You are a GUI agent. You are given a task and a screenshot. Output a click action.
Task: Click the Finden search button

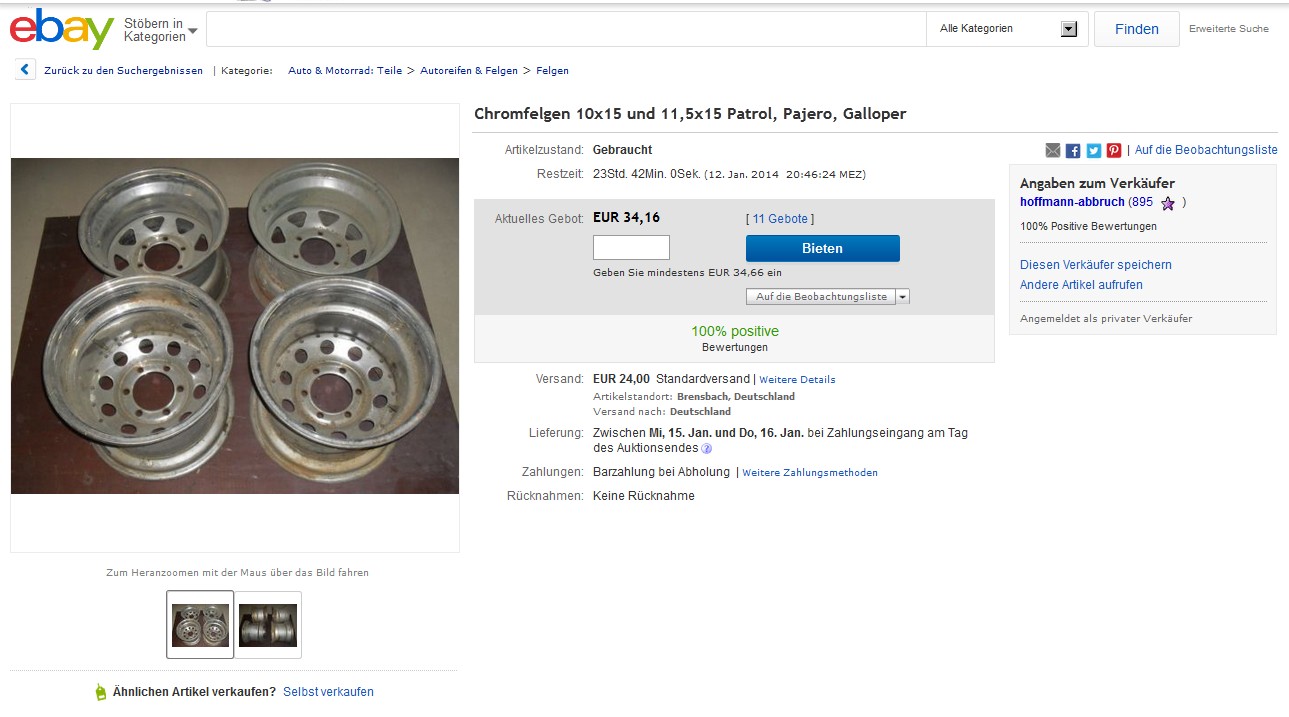point(1136,29)
